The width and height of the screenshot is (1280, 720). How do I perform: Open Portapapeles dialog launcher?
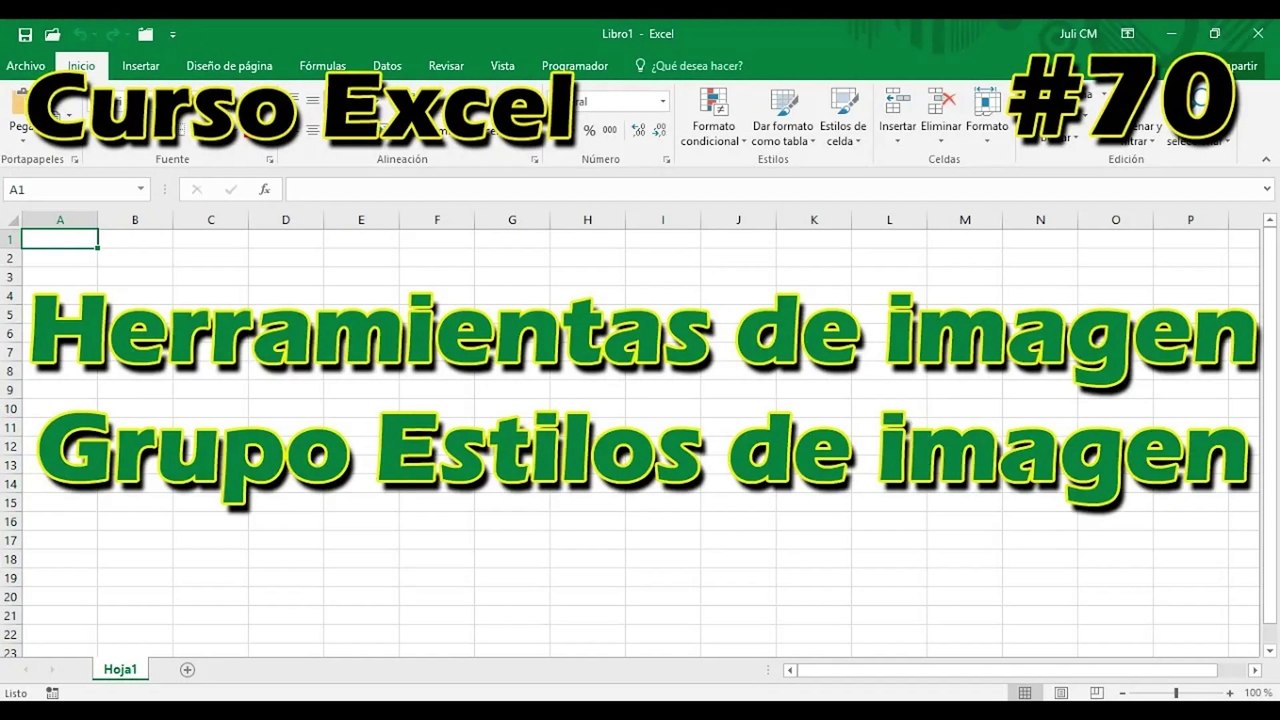(x=74, y=160)
